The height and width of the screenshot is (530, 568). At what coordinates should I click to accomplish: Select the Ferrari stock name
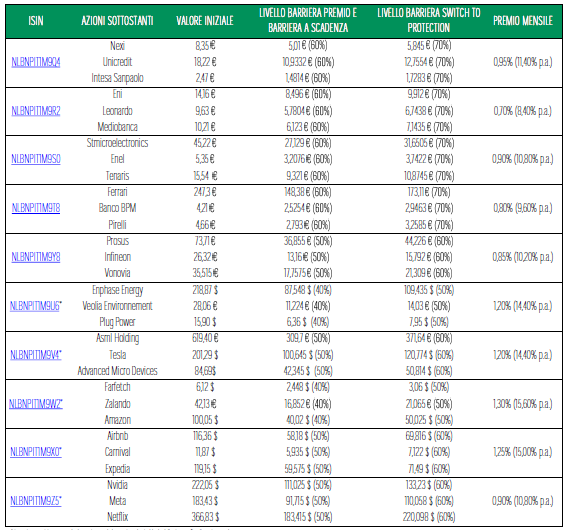click(117, 192)
